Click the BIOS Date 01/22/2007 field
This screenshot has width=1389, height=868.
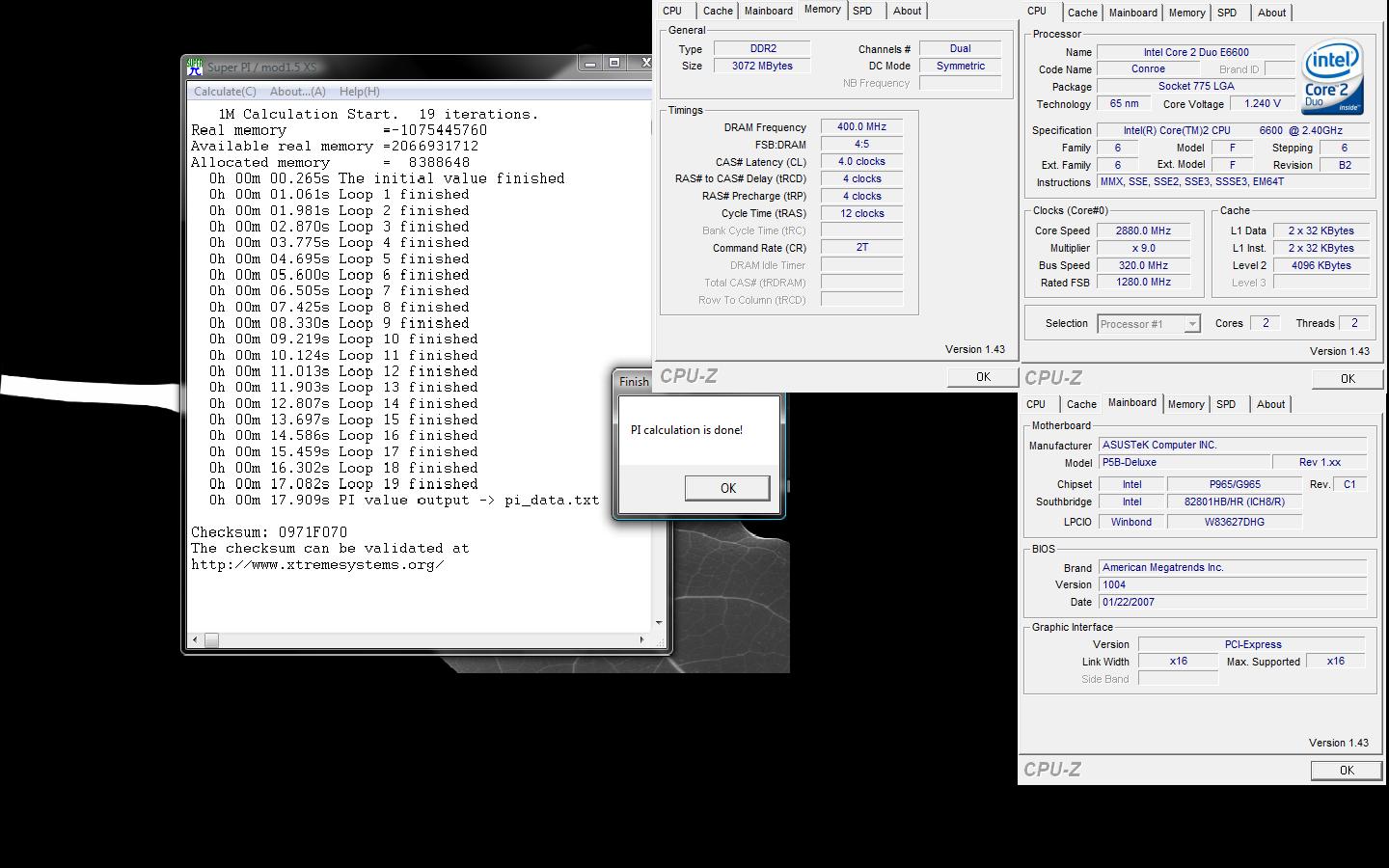[1233, 602]
